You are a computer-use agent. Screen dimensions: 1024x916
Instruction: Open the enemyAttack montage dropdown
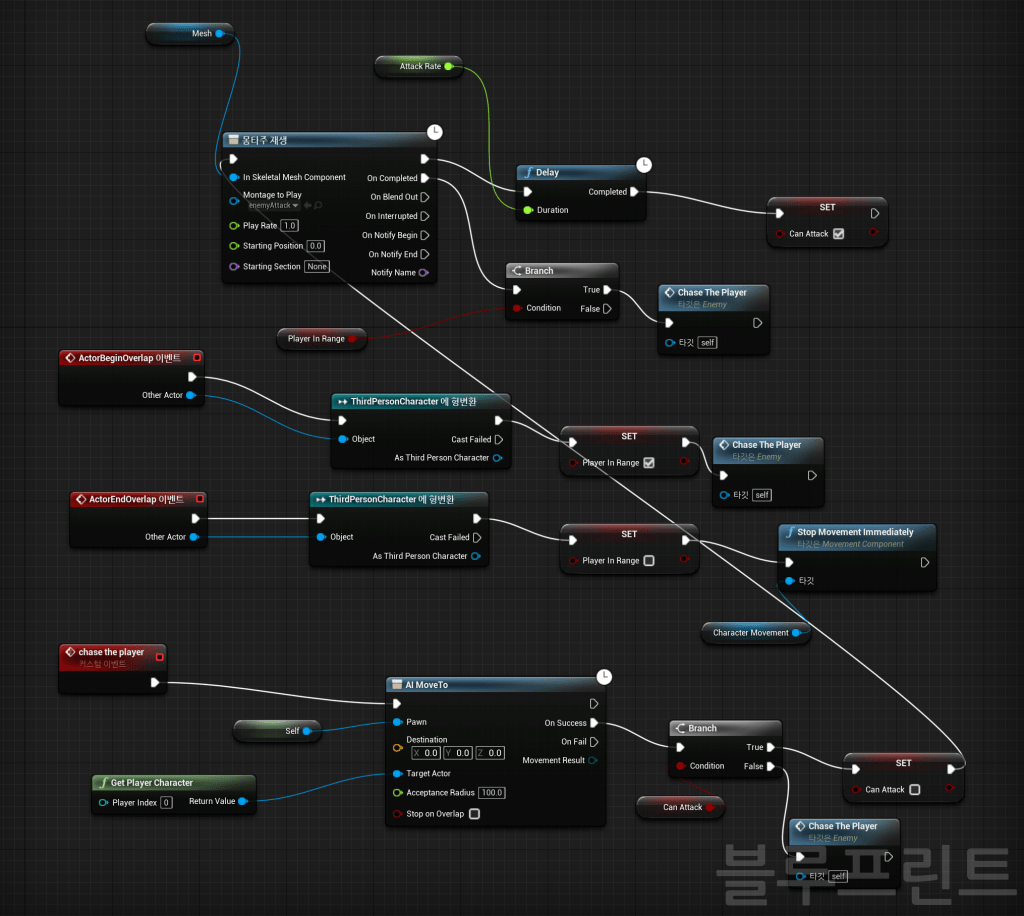(271, 205)
